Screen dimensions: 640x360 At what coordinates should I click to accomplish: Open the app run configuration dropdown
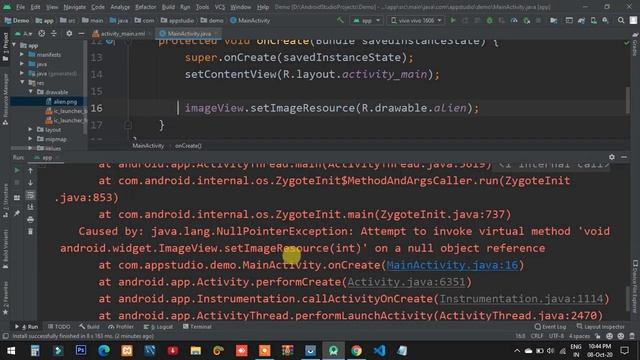point(366,20)
